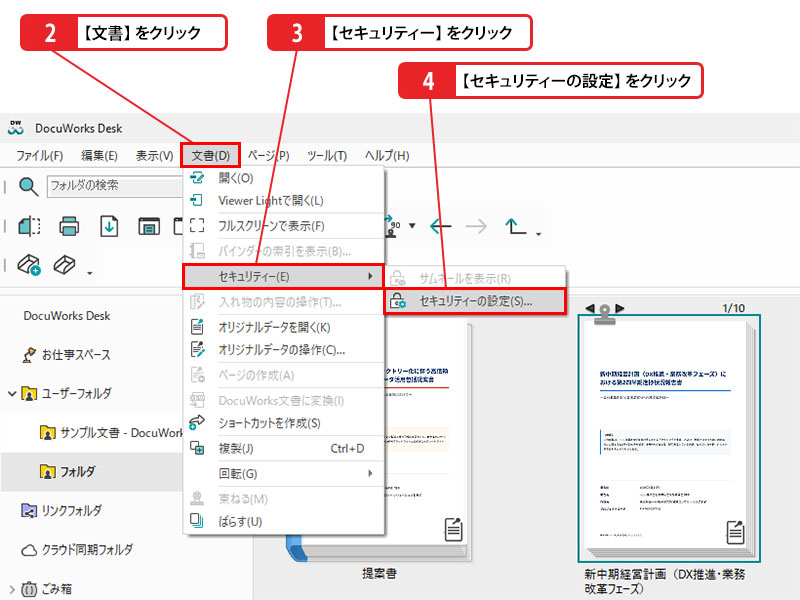Click the magnifier search icon
The height and width of the screenshot is (600, 800).
(x=28, y=187)
